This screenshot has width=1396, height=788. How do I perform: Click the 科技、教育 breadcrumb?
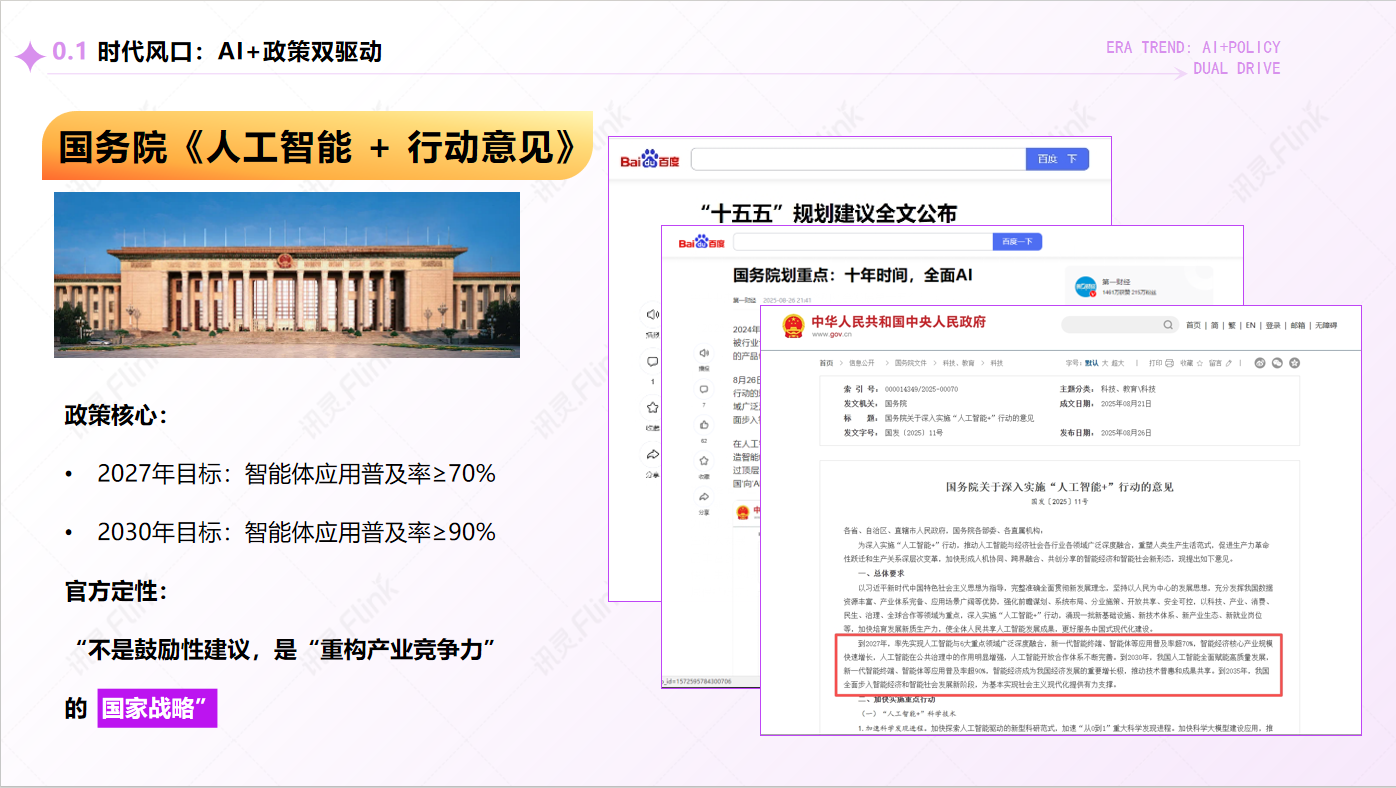960,363
